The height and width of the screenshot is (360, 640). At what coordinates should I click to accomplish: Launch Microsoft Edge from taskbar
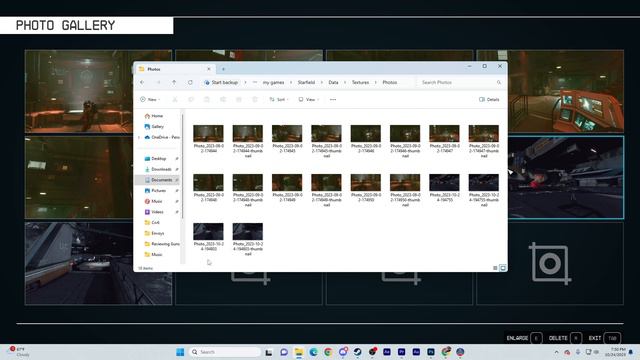(x=313, y=352)
